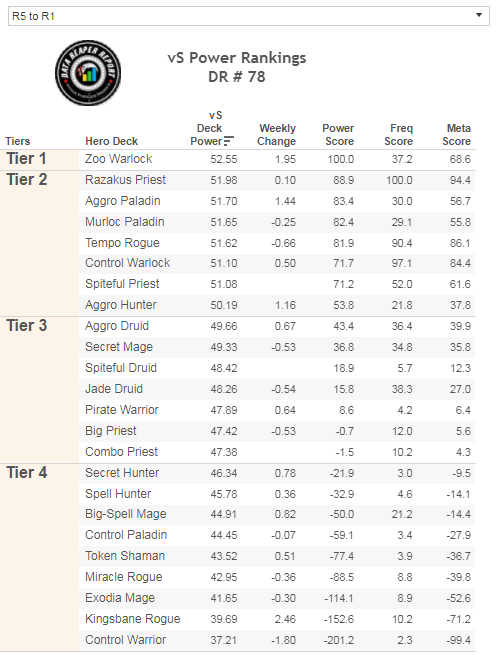Click the Tier 3 group label
497x655 pixels.
click(x=26, y=325)
